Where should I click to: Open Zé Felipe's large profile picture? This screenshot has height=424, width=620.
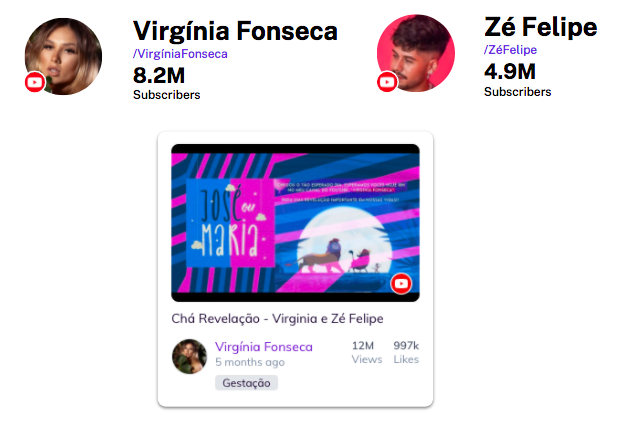(416, 53)
